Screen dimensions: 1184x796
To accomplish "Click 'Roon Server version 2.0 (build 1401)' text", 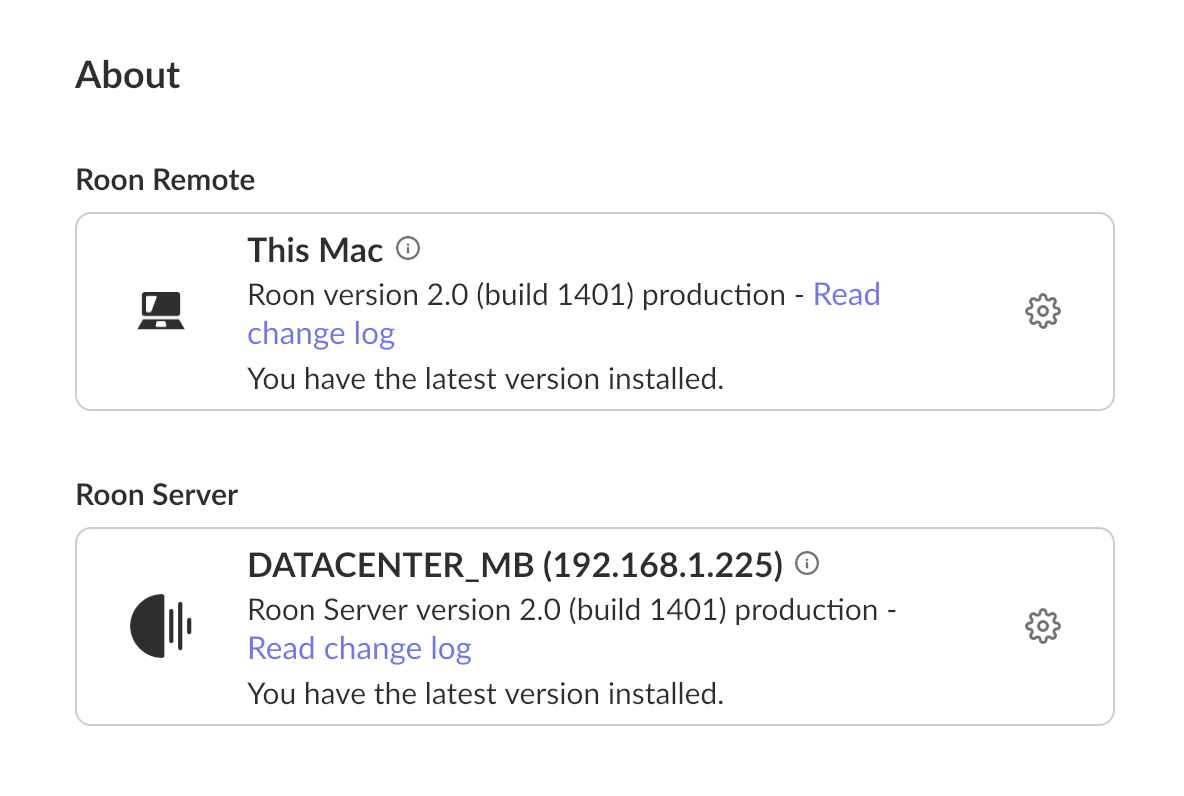I will pyautogui.click(x=488, y=609).
